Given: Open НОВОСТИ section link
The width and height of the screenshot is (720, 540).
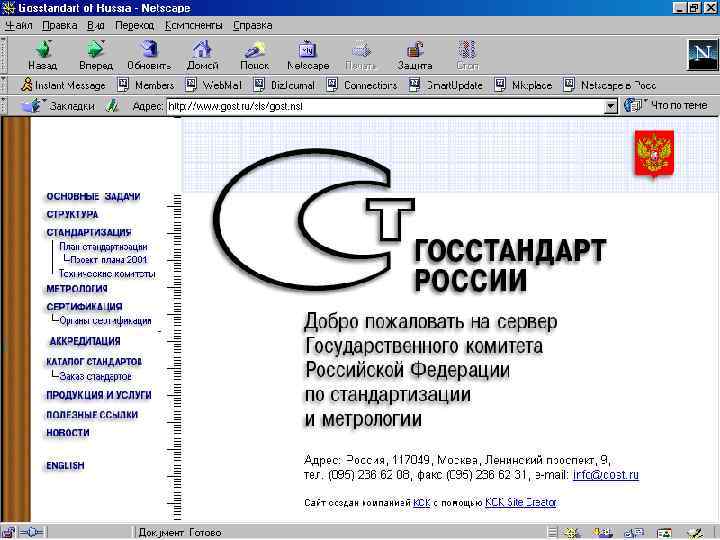Looking at the screenshot, I should click(68, 433).
